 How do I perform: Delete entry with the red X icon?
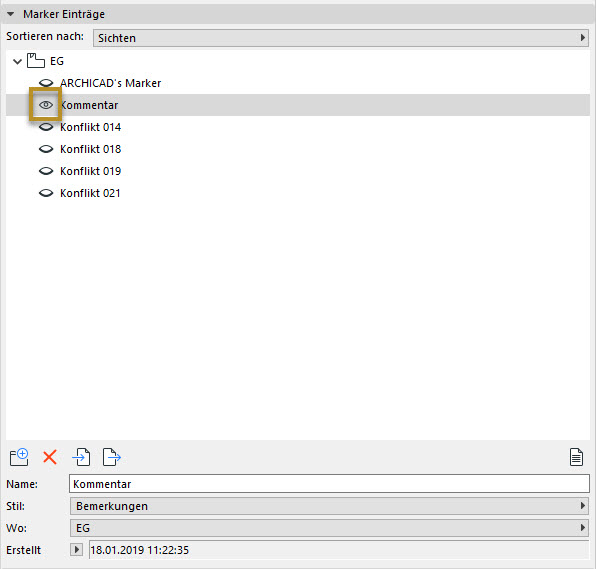pyautogui.click(x=50, y=457)
